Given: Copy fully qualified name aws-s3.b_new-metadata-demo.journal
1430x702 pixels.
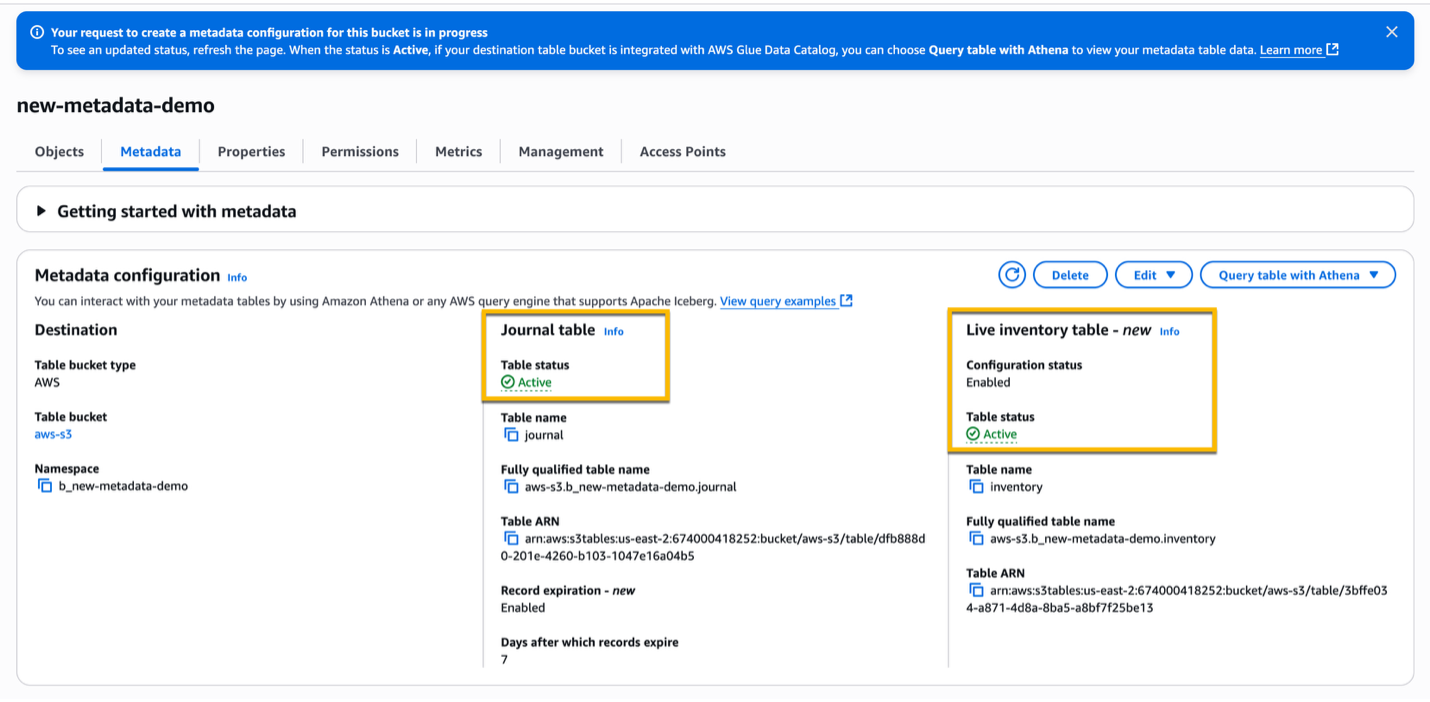Looking at the screenshot, I should [511, 487].
